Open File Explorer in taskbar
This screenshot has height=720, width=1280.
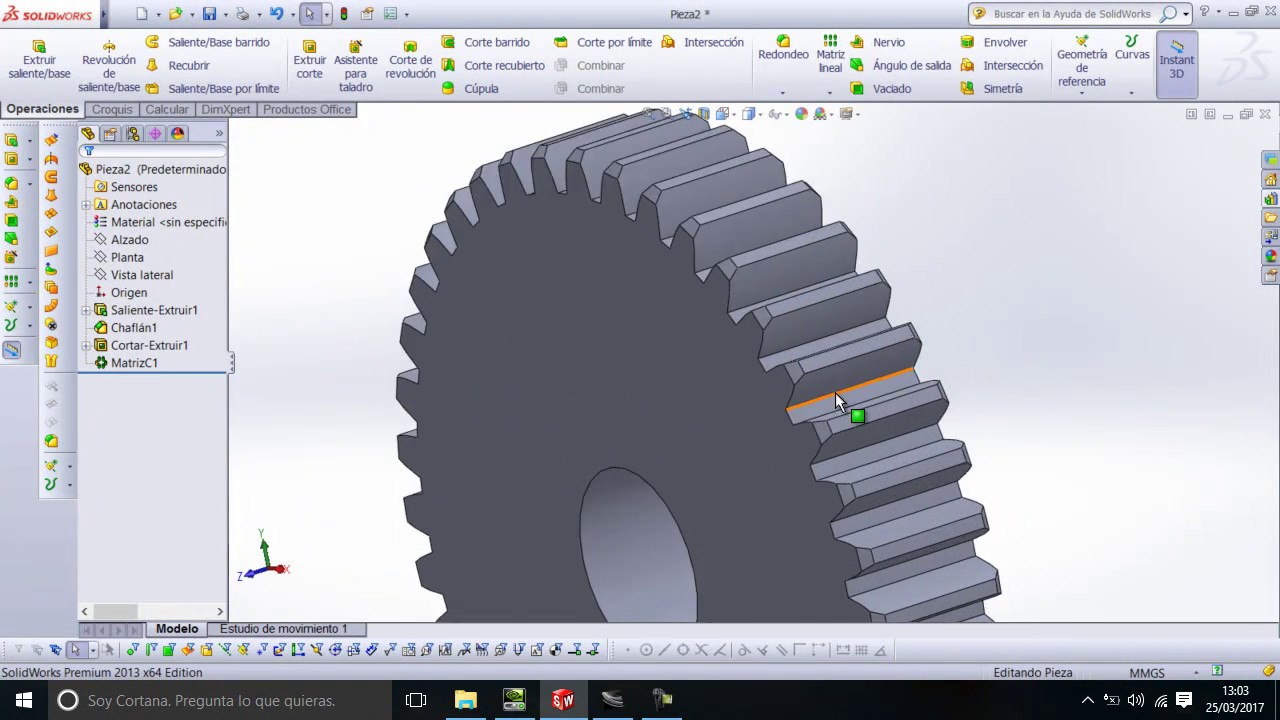tap(465, 700)
